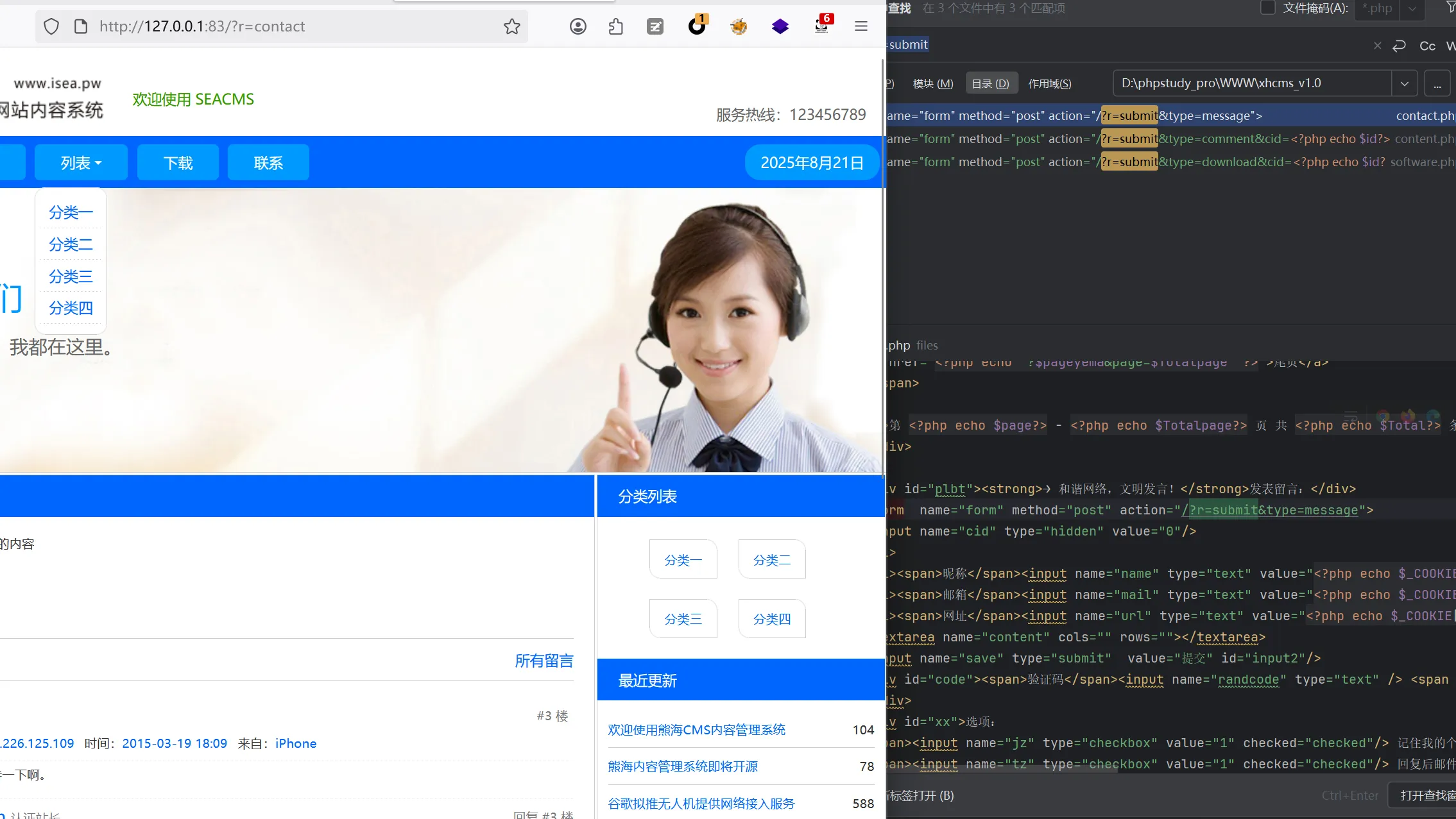Expand the directory path history dropdown
The image size is (1456, 819).
coord(1404,83)
